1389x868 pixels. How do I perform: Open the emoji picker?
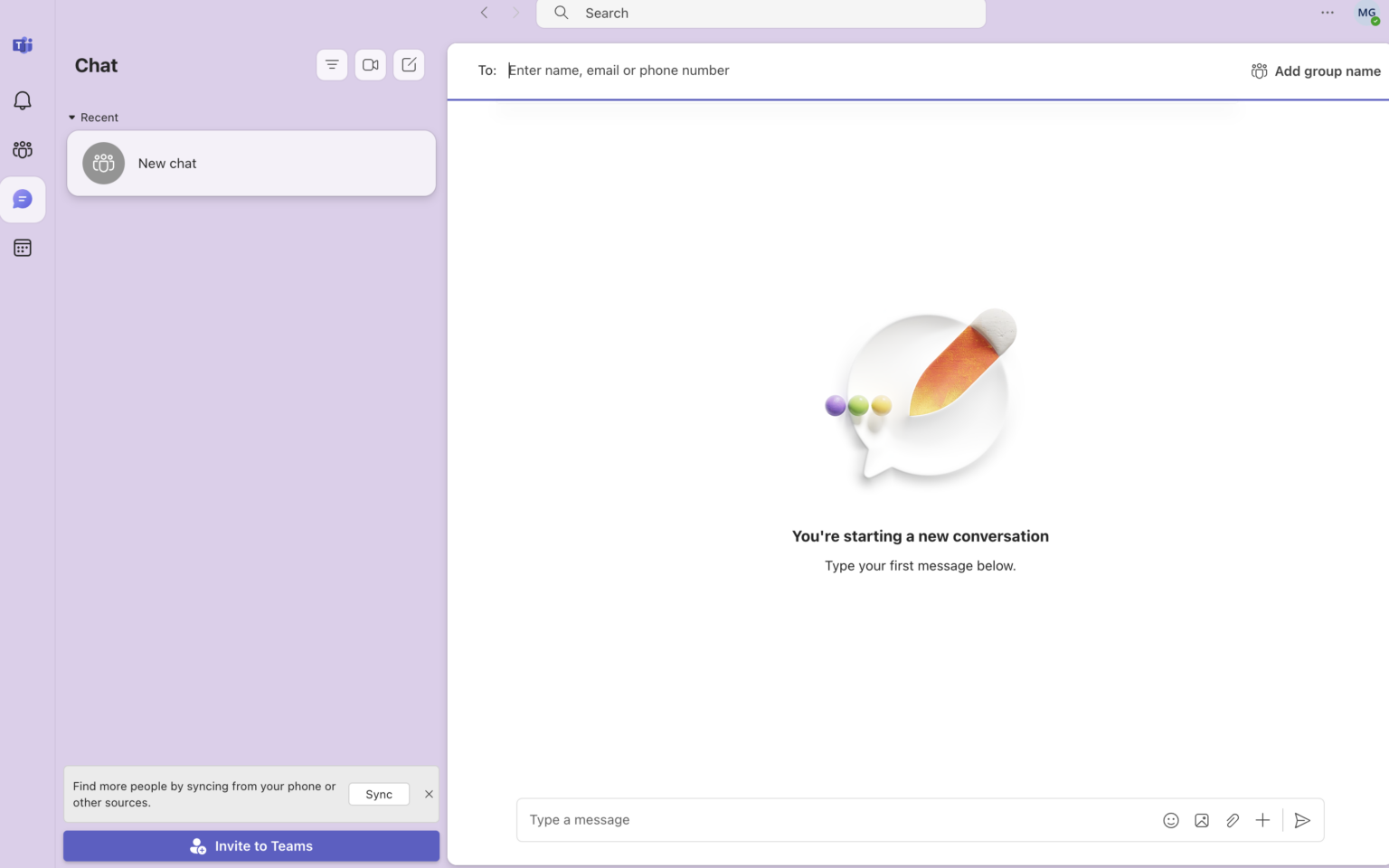(1170, 820)
